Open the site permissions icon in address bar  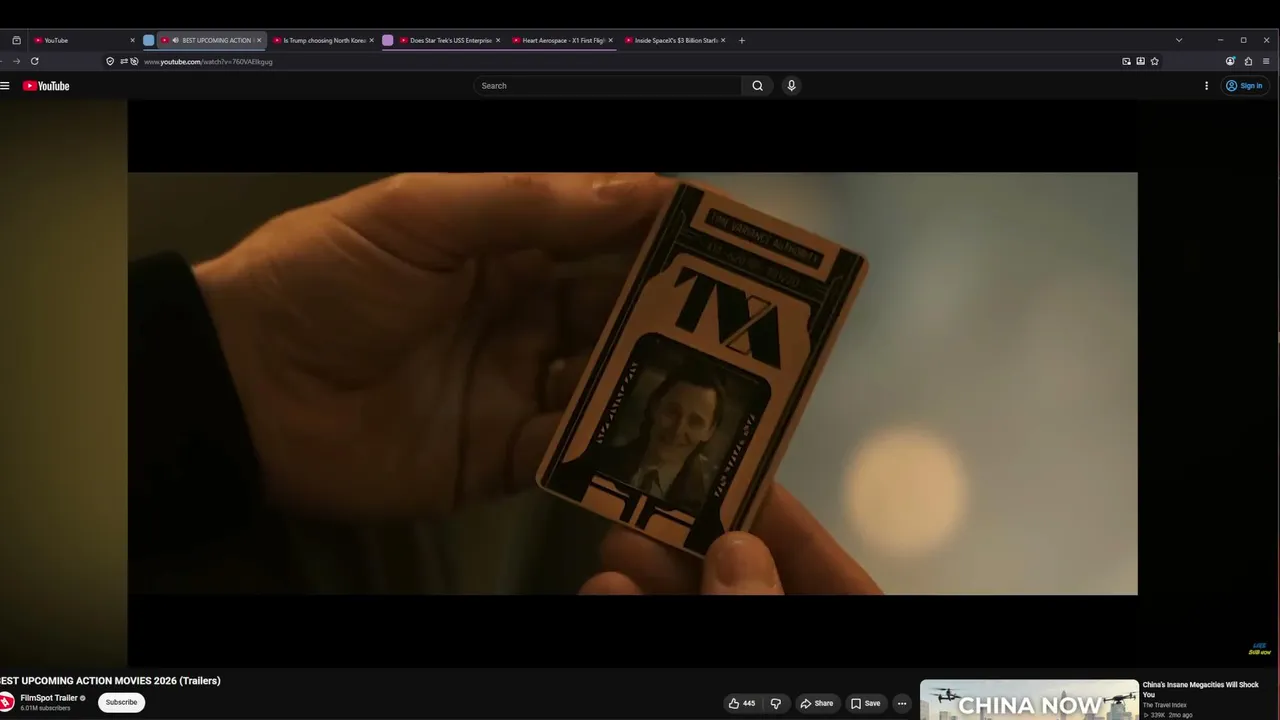[x=124, y=61]
